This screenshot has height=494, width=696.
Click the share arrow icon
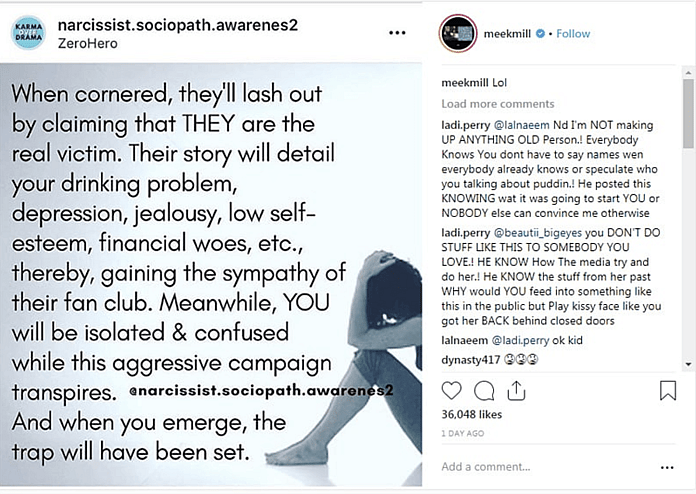click(518, 390)
